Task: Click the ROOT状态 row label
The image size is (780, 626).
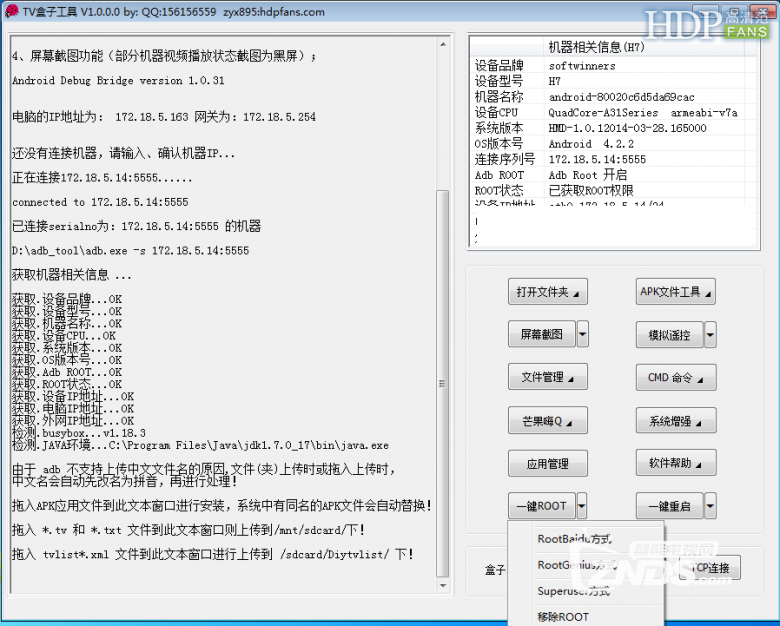Action: pyautogui.click(x=499, y=191)
